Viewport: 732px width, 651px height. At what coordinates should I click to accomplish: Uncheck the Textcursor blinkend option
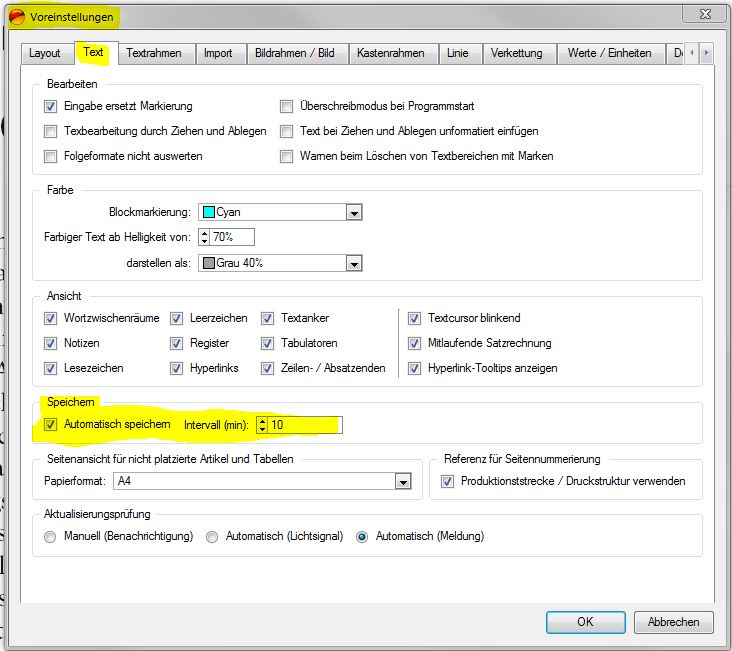click(x=415, y=318)
